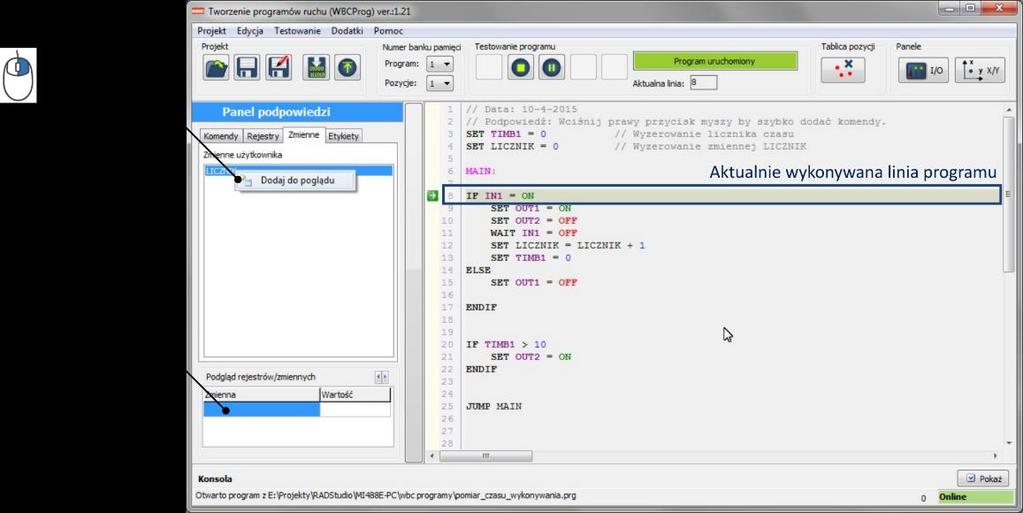1023x513 pixels.
Task: Click the WBCProg title bar app icon
Action: (x=197, y=11)
